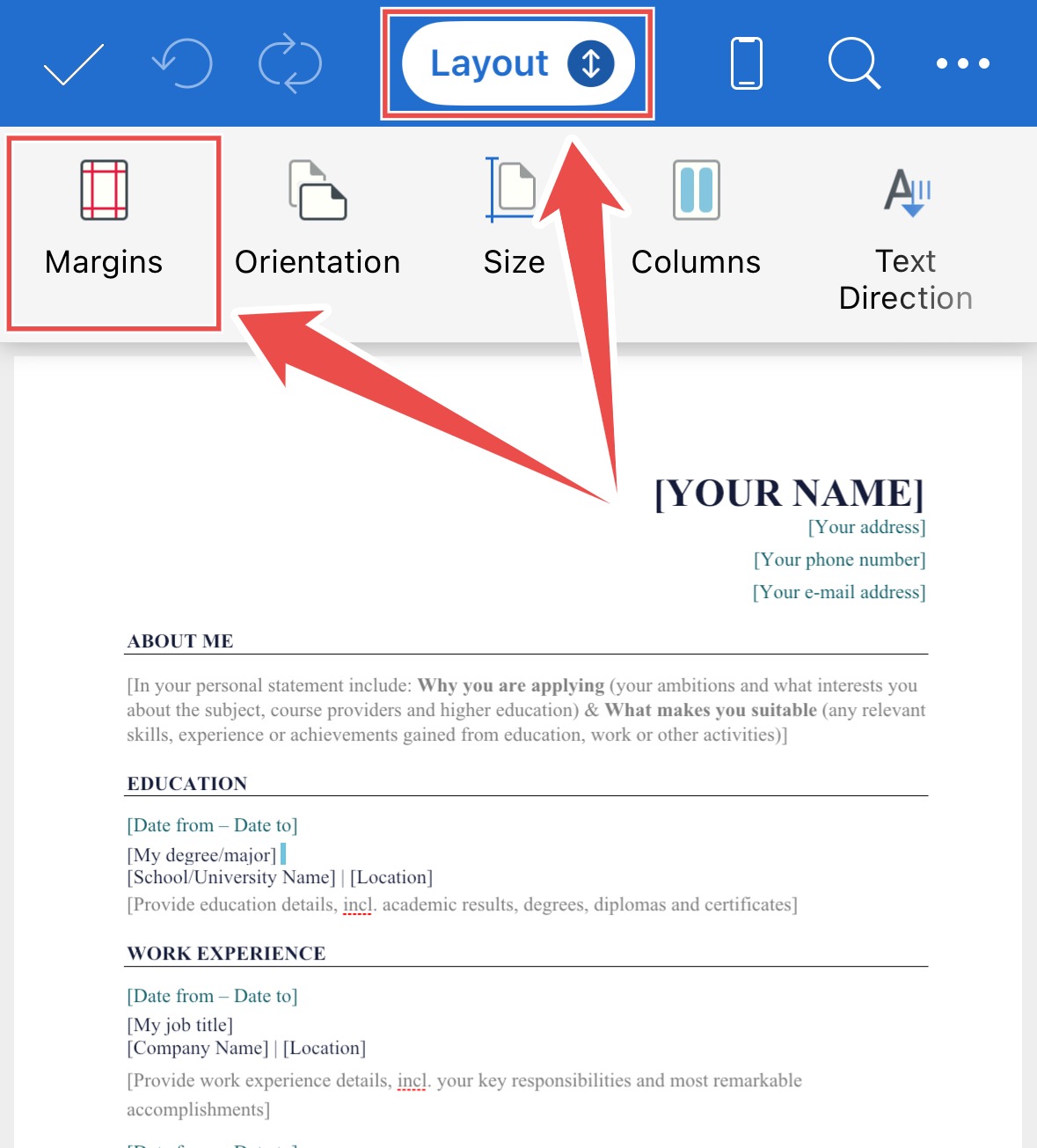The image size is (1037, 1148).
Task: Tap the [Your address] placeholder
Action: point(867,527)
